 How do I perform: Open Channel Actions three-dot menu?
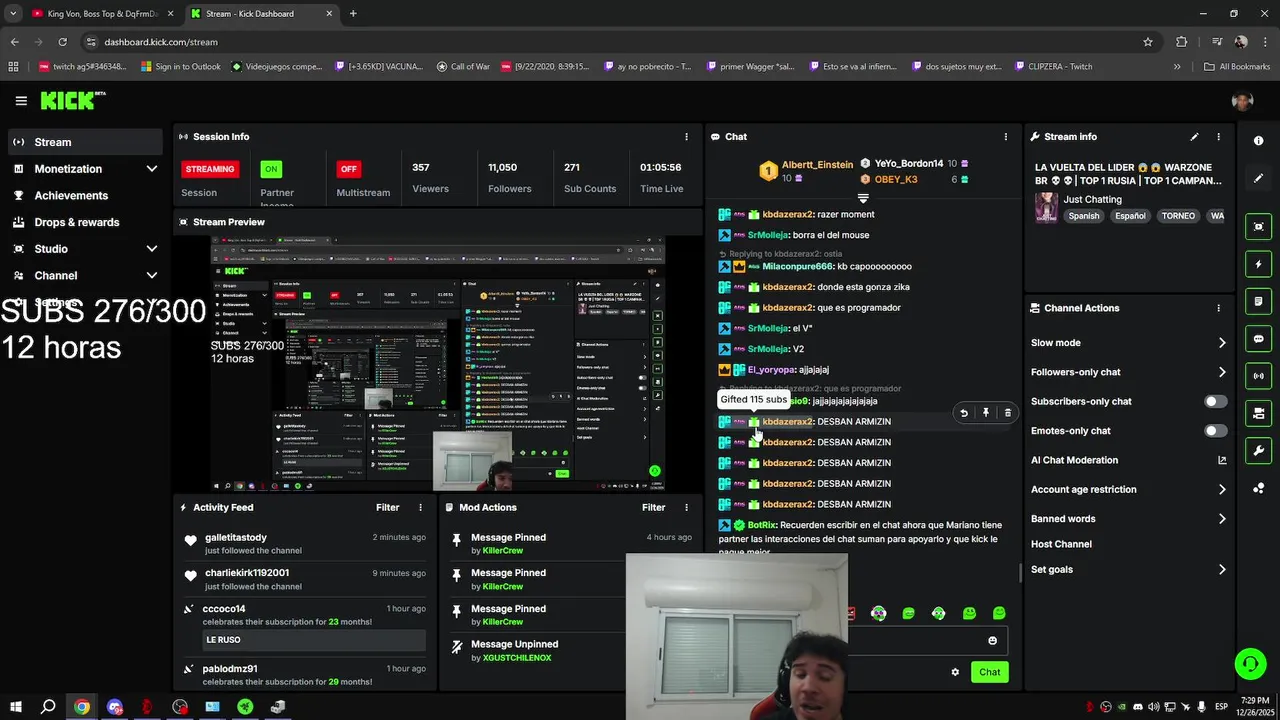(1218, 308)
